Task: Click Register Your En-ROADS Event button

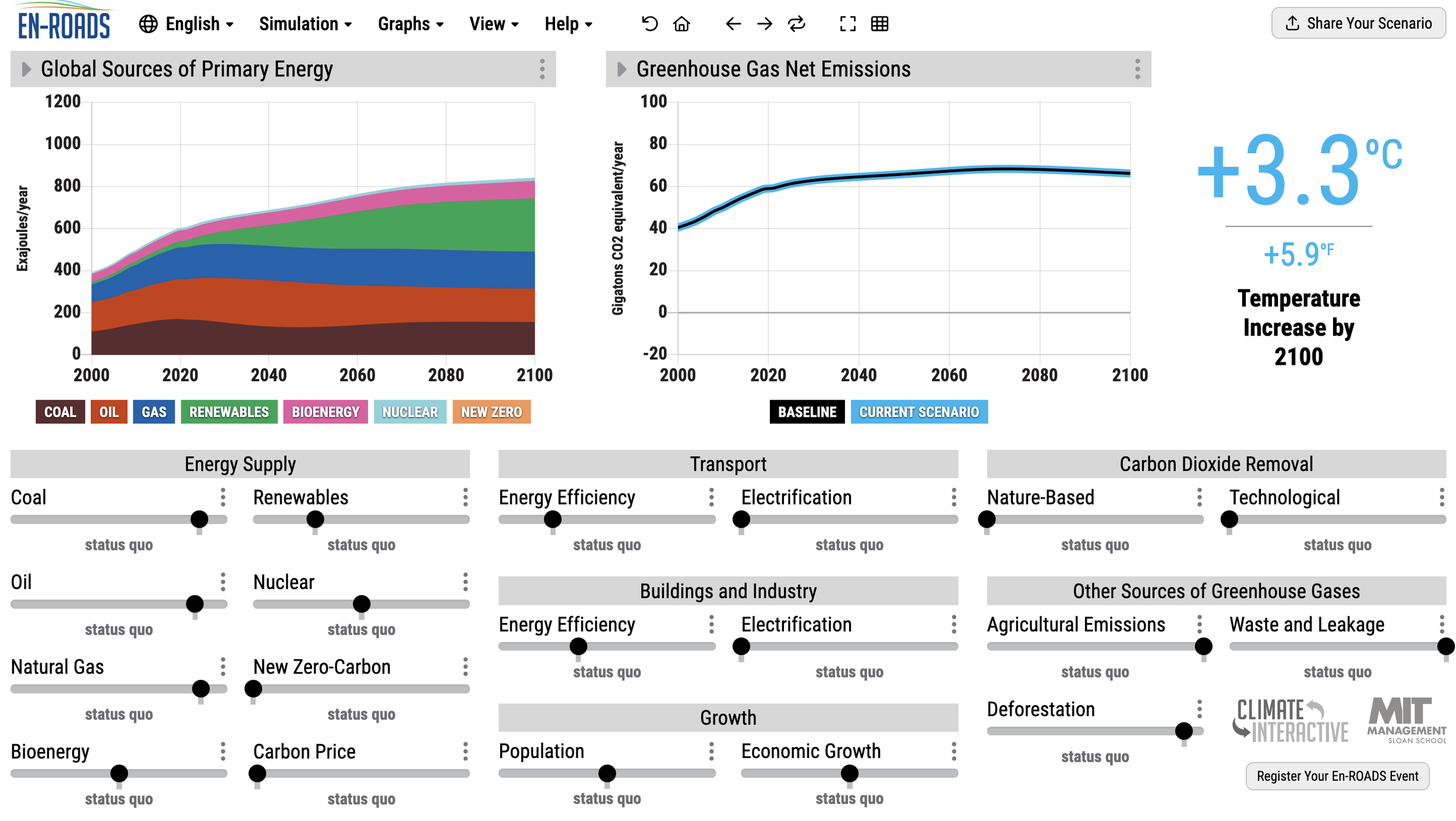Action: coord(1337,776)
